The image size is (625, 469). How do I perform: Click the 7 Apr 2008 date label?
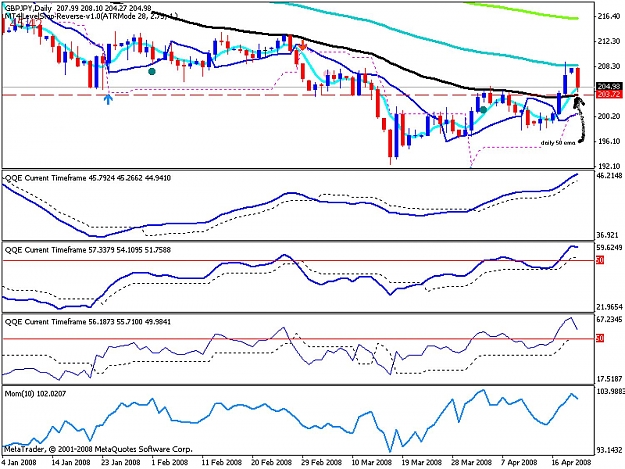[x=520, y=462]
